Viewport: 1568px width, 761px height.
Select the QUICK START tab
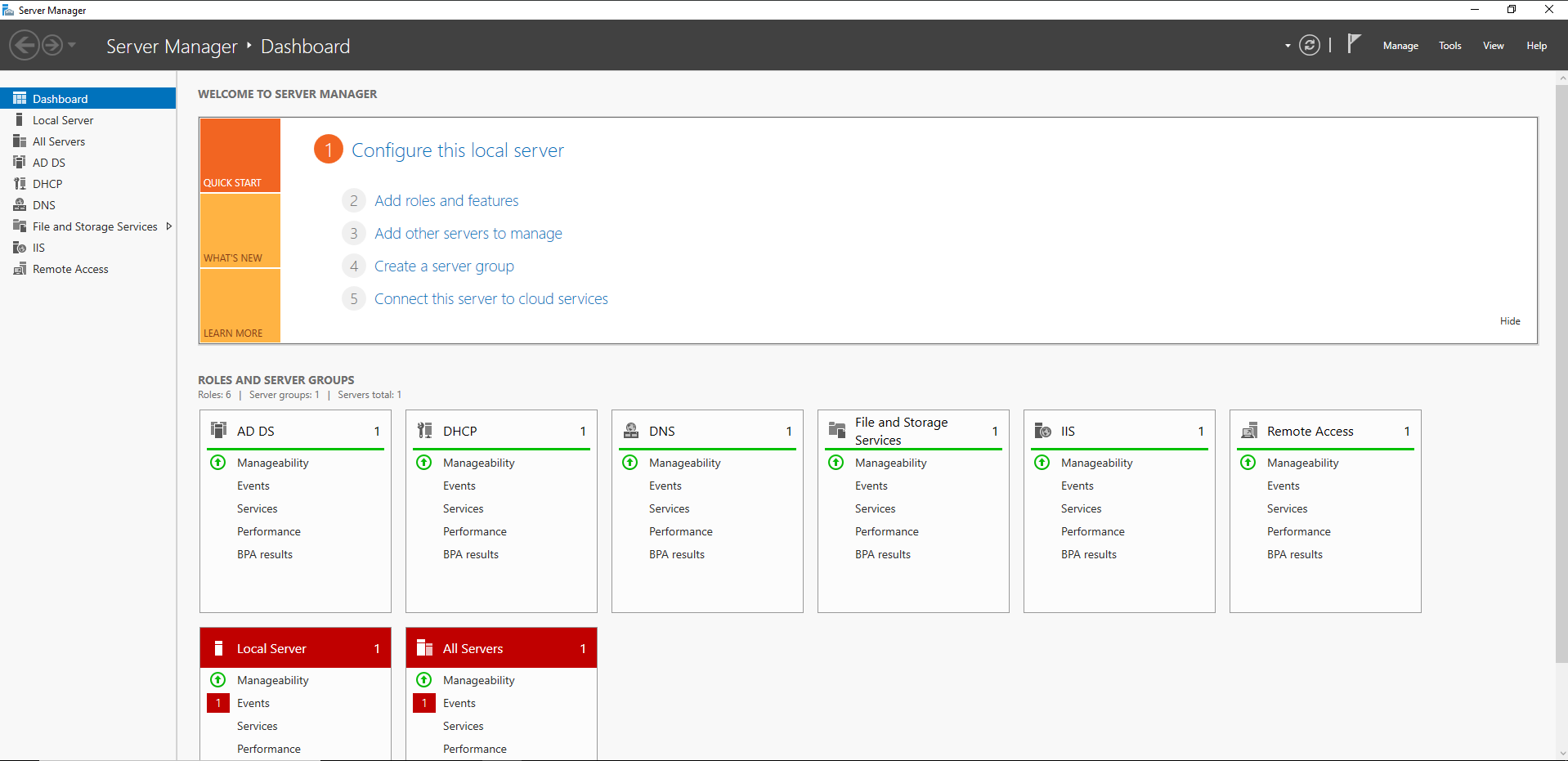[x=240, y=155]
